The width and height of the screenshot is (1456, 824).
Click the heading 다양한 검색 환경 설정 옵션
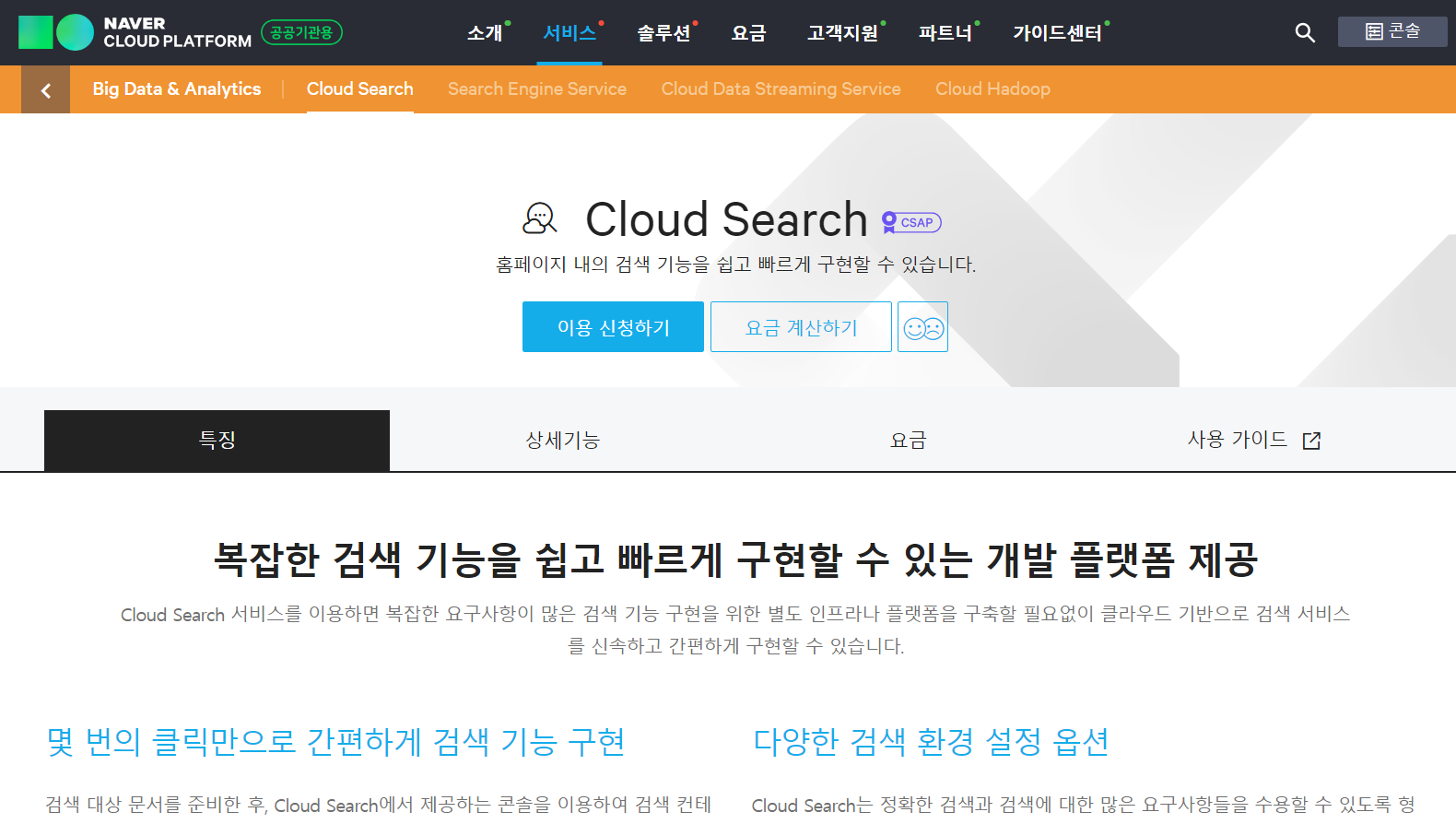[x=931, y=742]
